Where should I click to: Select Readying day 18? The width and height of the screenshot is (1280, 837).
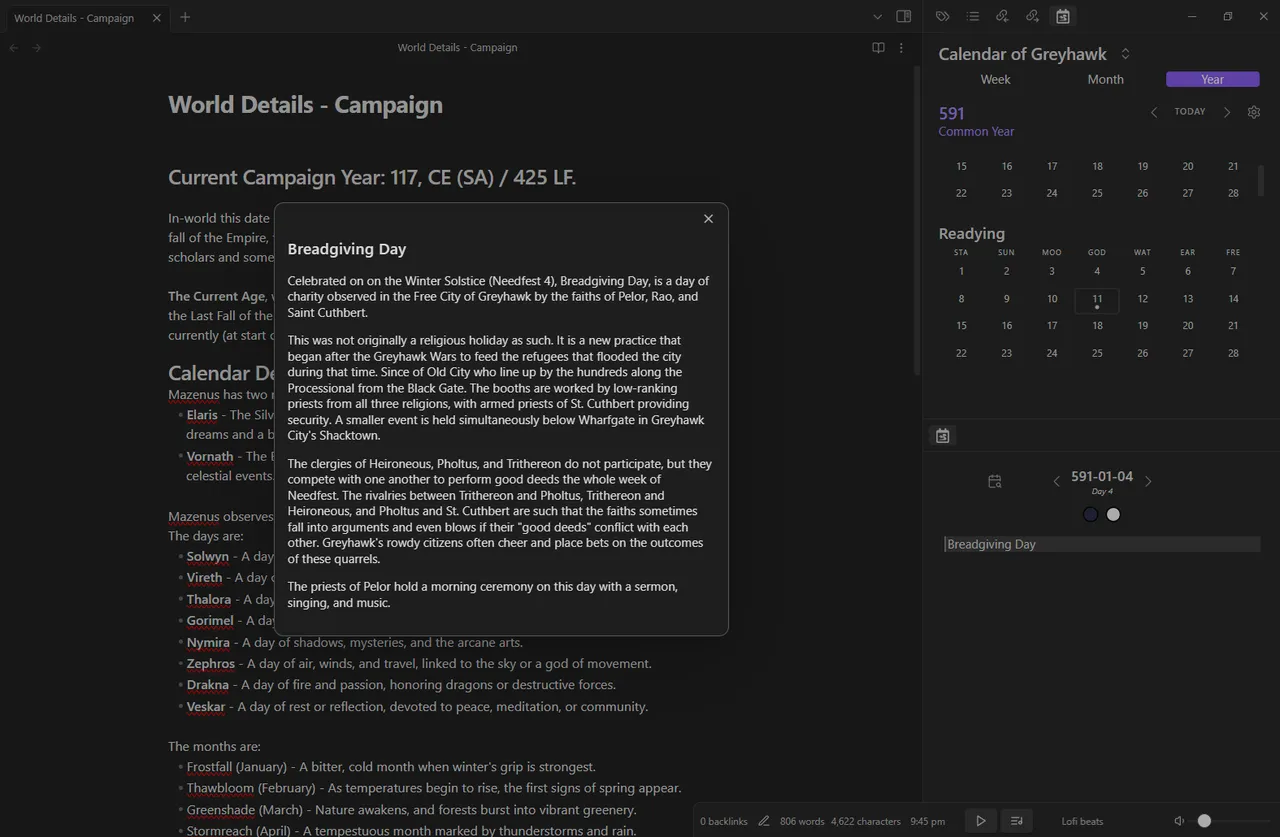1097,325
